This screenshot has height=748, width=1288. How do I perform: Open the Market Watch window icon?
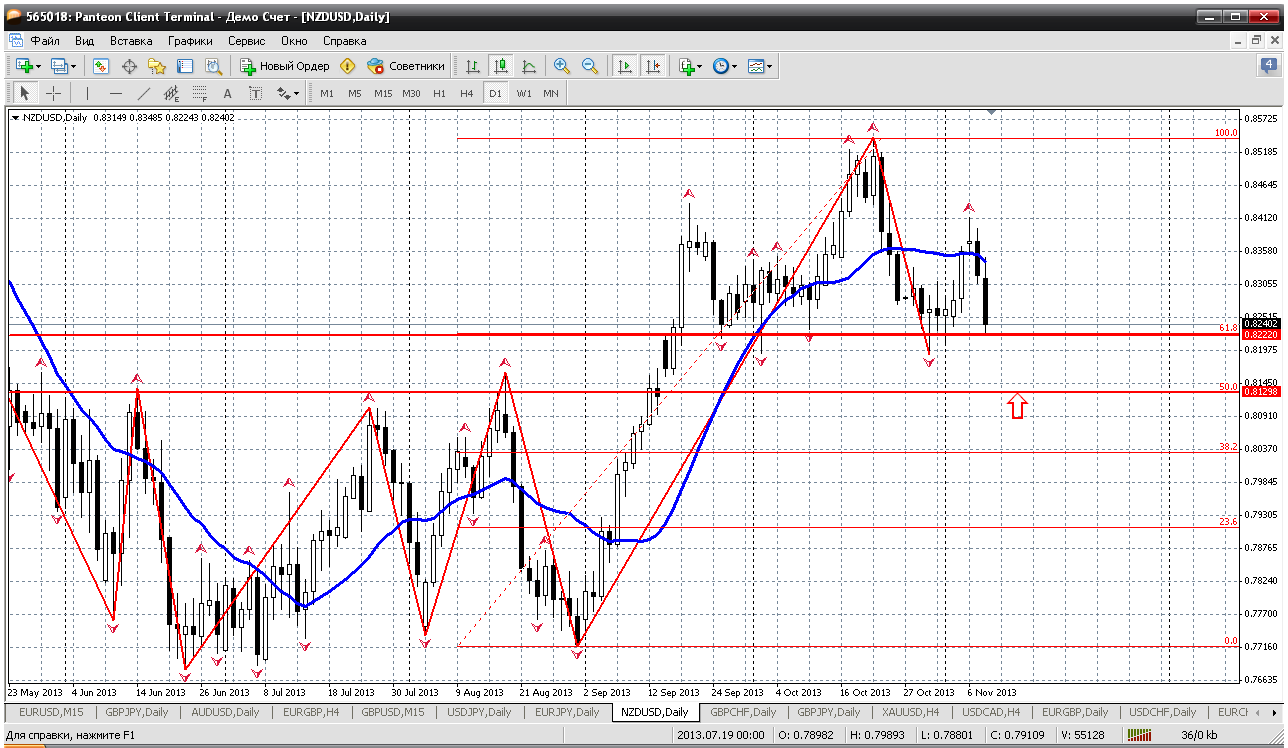click(101, 66)
